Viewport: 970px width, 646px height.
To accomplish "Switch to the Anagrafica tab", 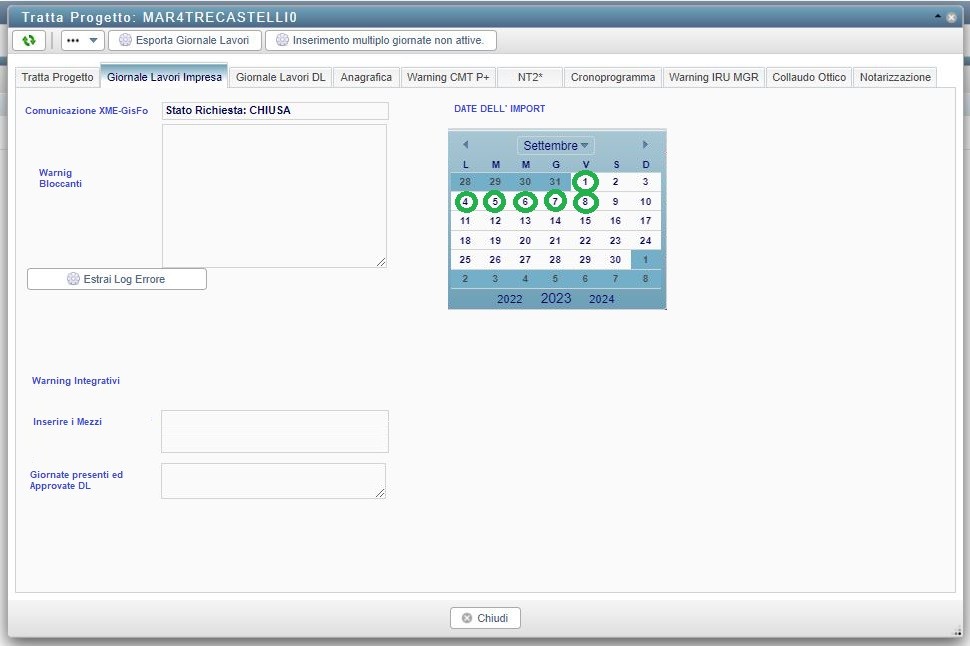I will [366, 77].
